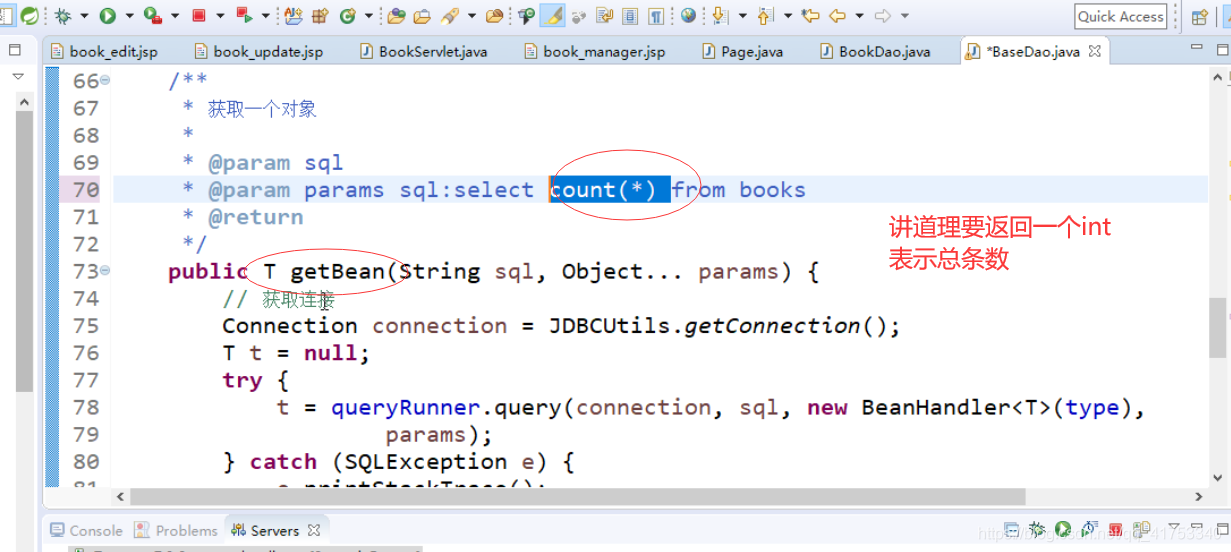Toggle Block Selection Mode icon

[x=630, y=16]
